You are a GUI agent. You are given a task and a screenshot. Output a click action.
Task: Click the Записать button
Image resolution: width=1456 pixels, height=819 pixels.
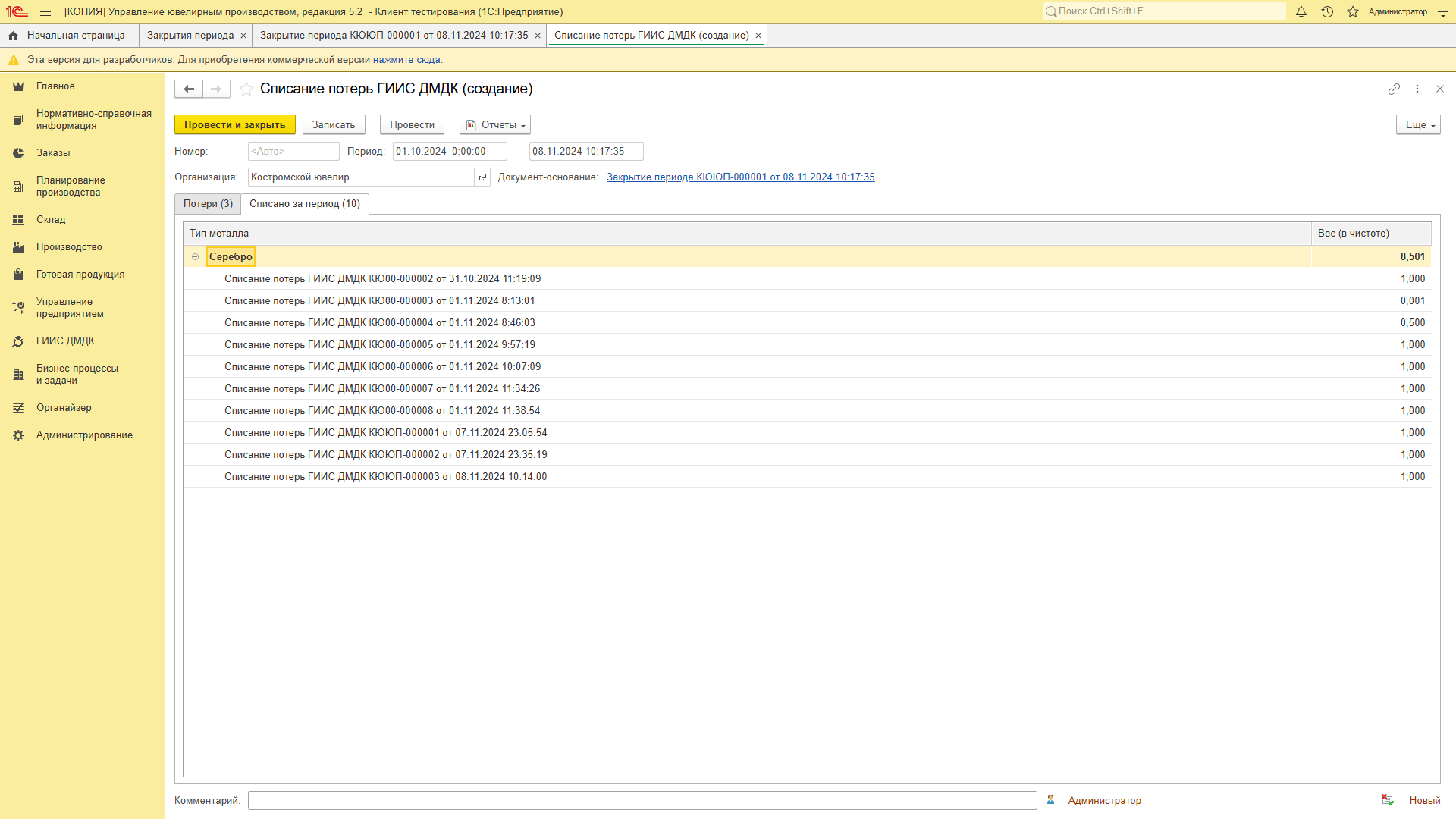click(334, 125)
